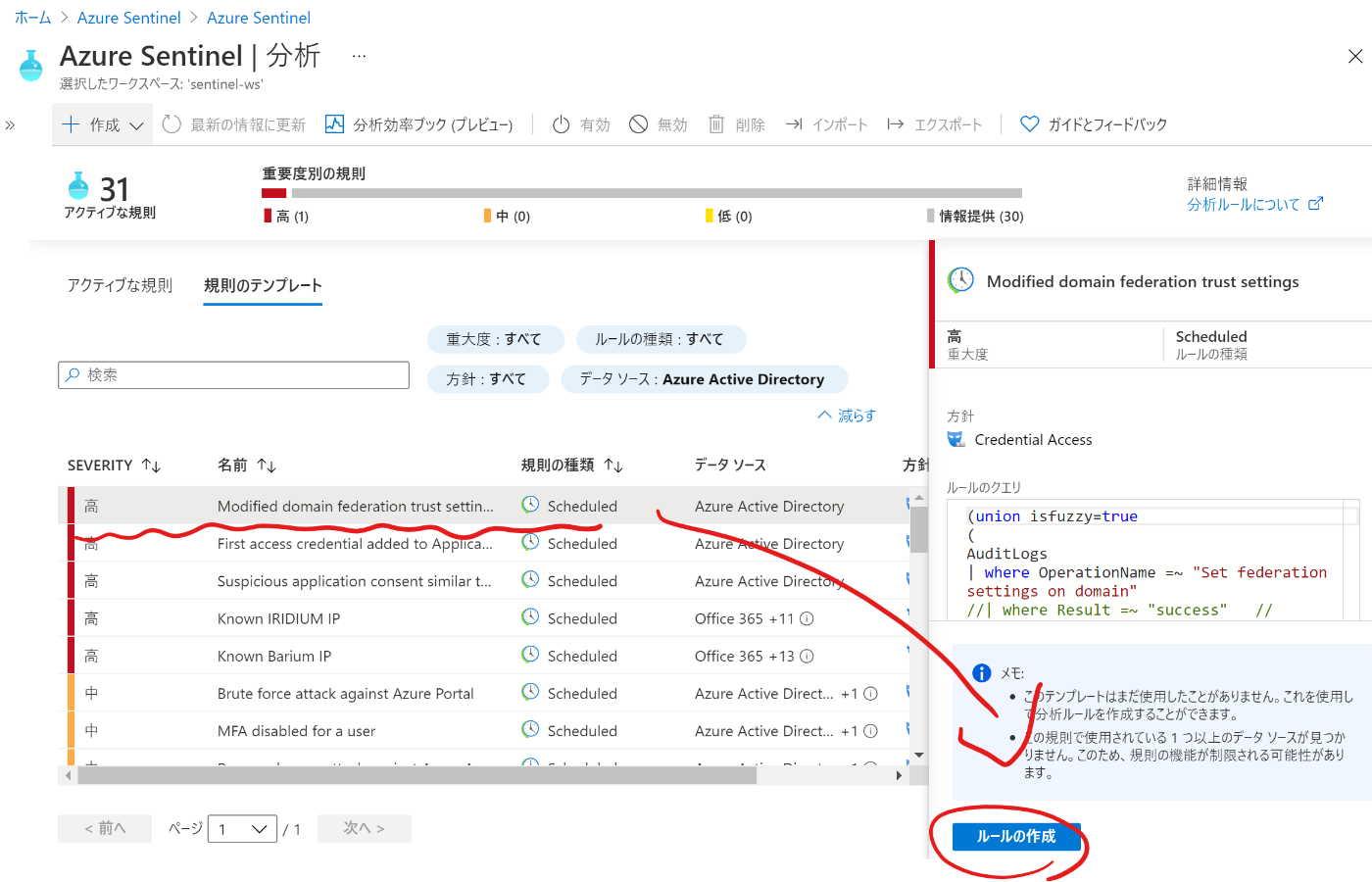Go to ホーム breadcrumb
Image resolution: width=1372 pixels, height=882 pixels.
[x=32, y=18]
